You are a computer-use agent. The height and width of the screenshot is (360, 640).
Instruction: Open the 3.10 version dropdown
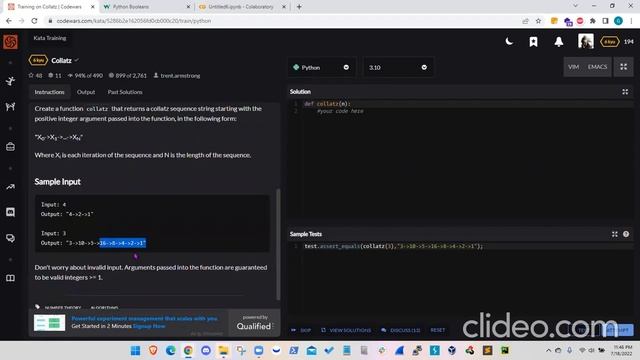pyautogui.click(x=398, y=67)
